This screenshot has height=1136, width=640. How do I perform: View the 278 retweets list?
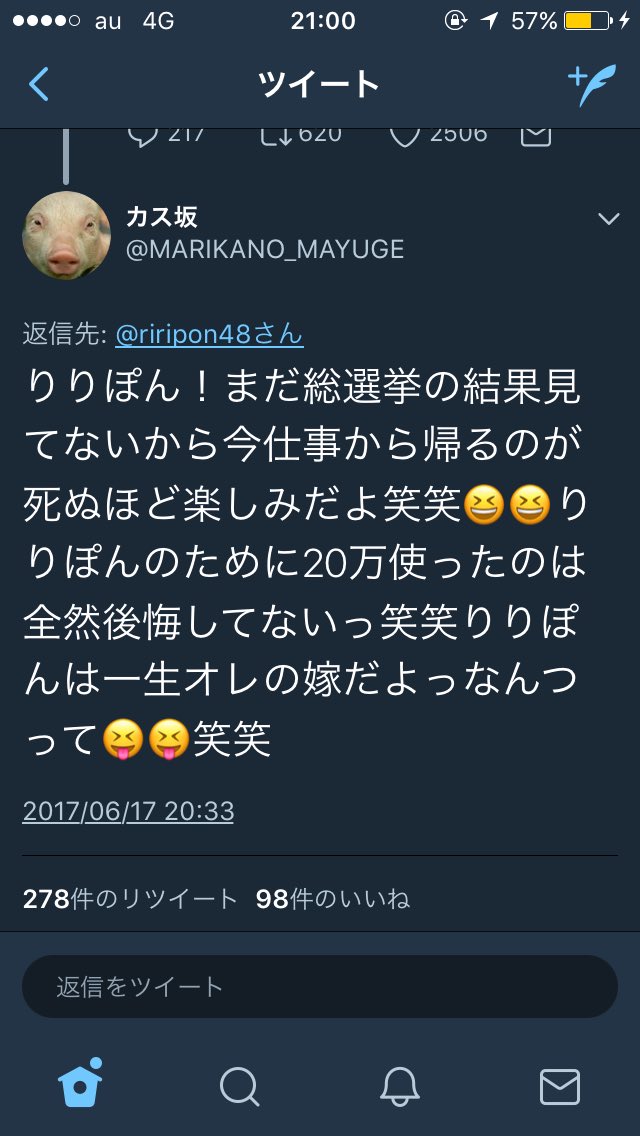coord(130,899)
